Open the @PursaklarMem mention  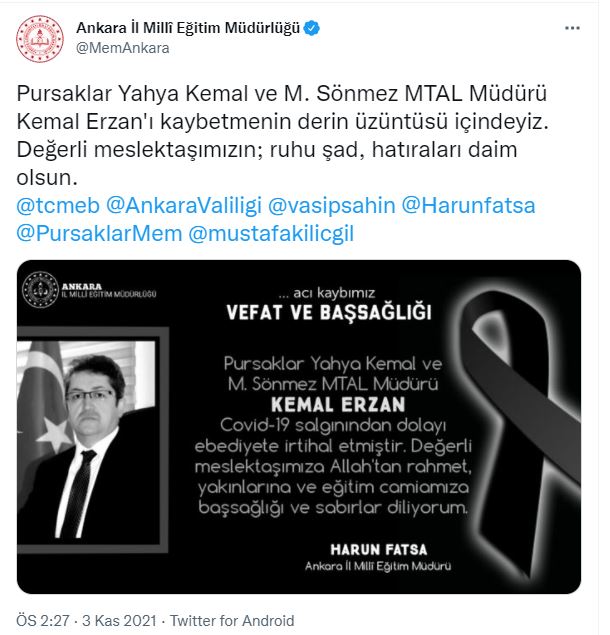tap(99, 234)
